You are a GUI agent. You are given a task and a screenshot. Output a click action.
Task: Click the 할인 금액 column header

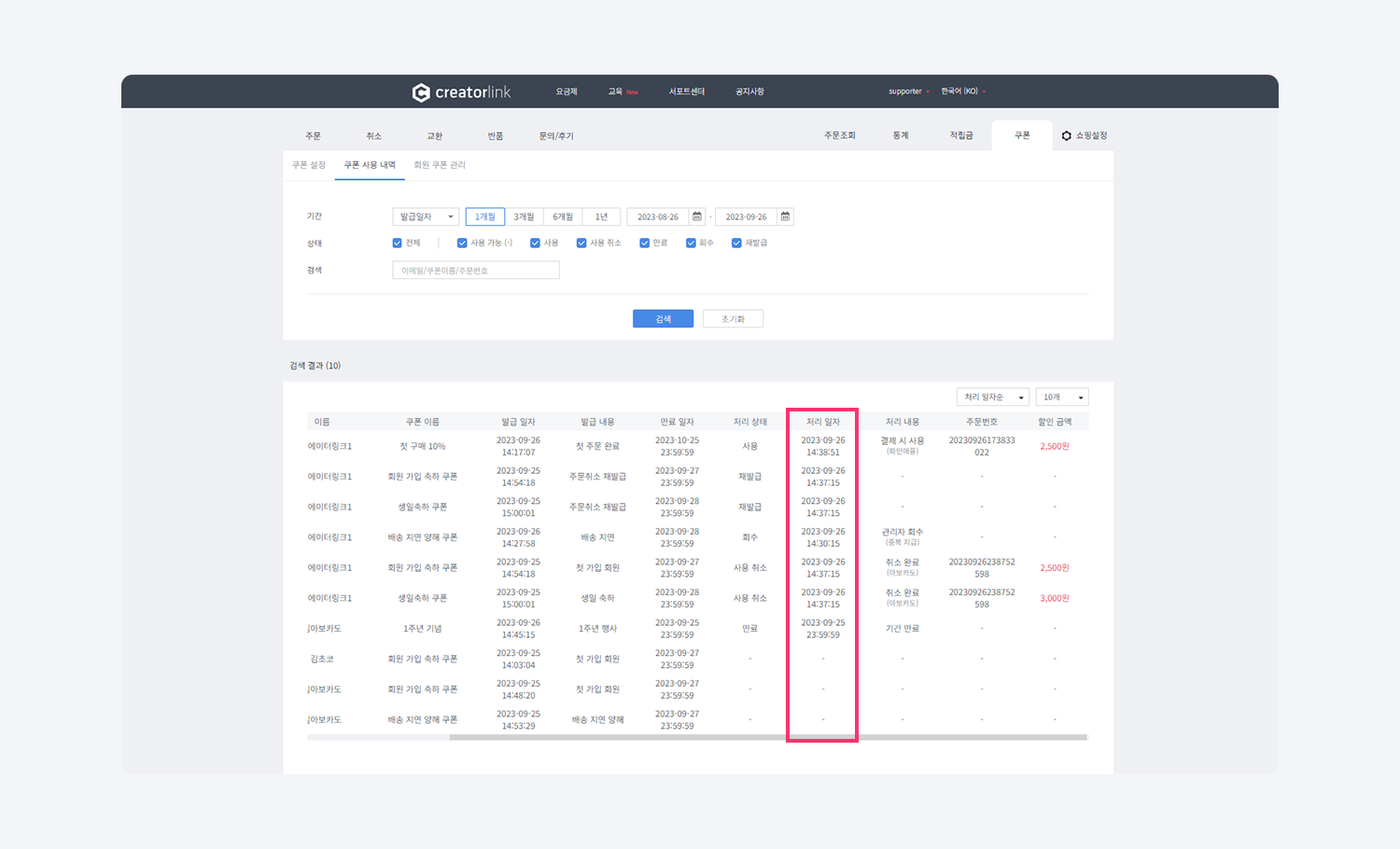click(1055, 422)
